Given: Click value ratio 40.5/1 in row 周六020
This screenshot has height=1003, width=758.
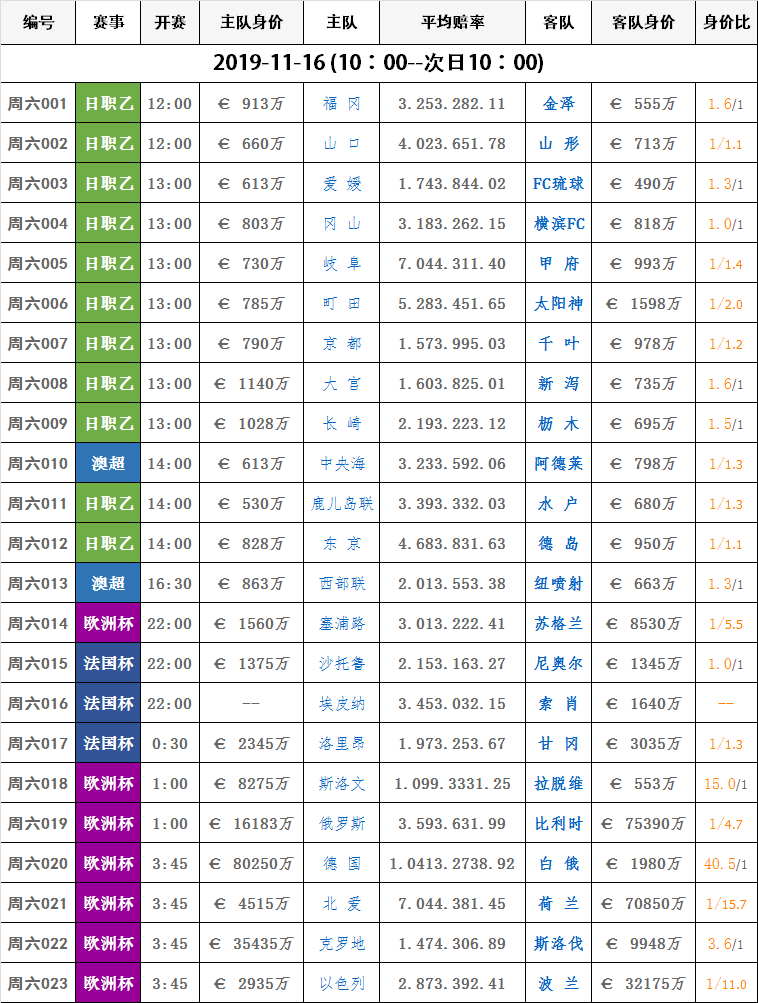Looking at the screenshot, I should click(x=725, y=864).
